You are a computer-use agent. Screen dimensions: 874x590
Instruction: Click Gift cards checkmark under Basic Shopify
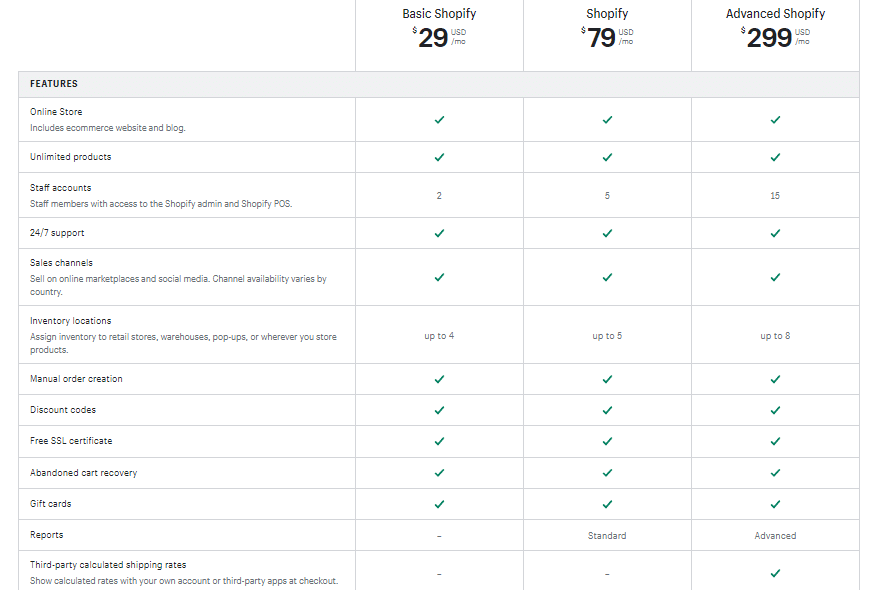click(x=439, y=504)
